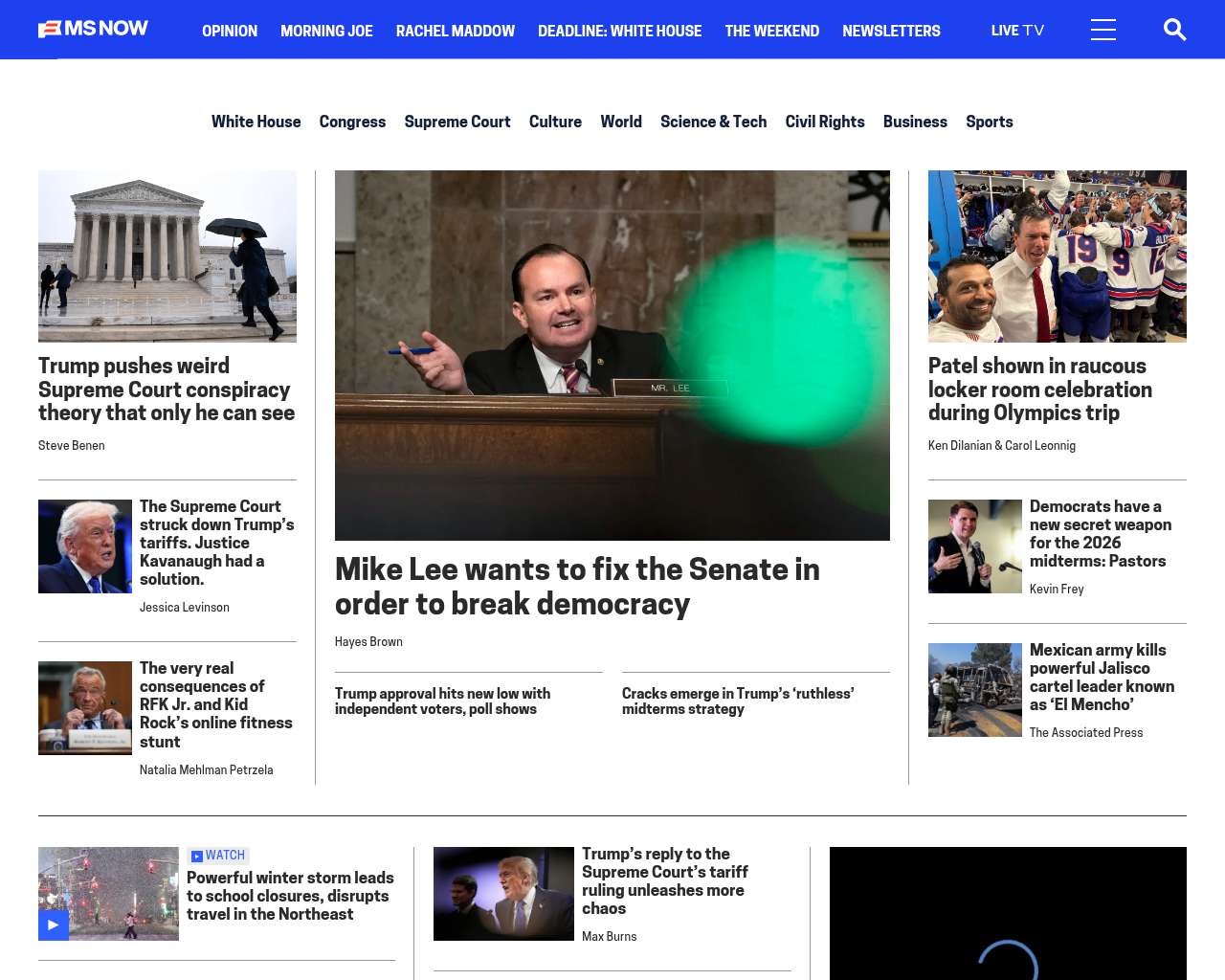
Task: Select the Congress topic tab
Action: pos(352,122)
